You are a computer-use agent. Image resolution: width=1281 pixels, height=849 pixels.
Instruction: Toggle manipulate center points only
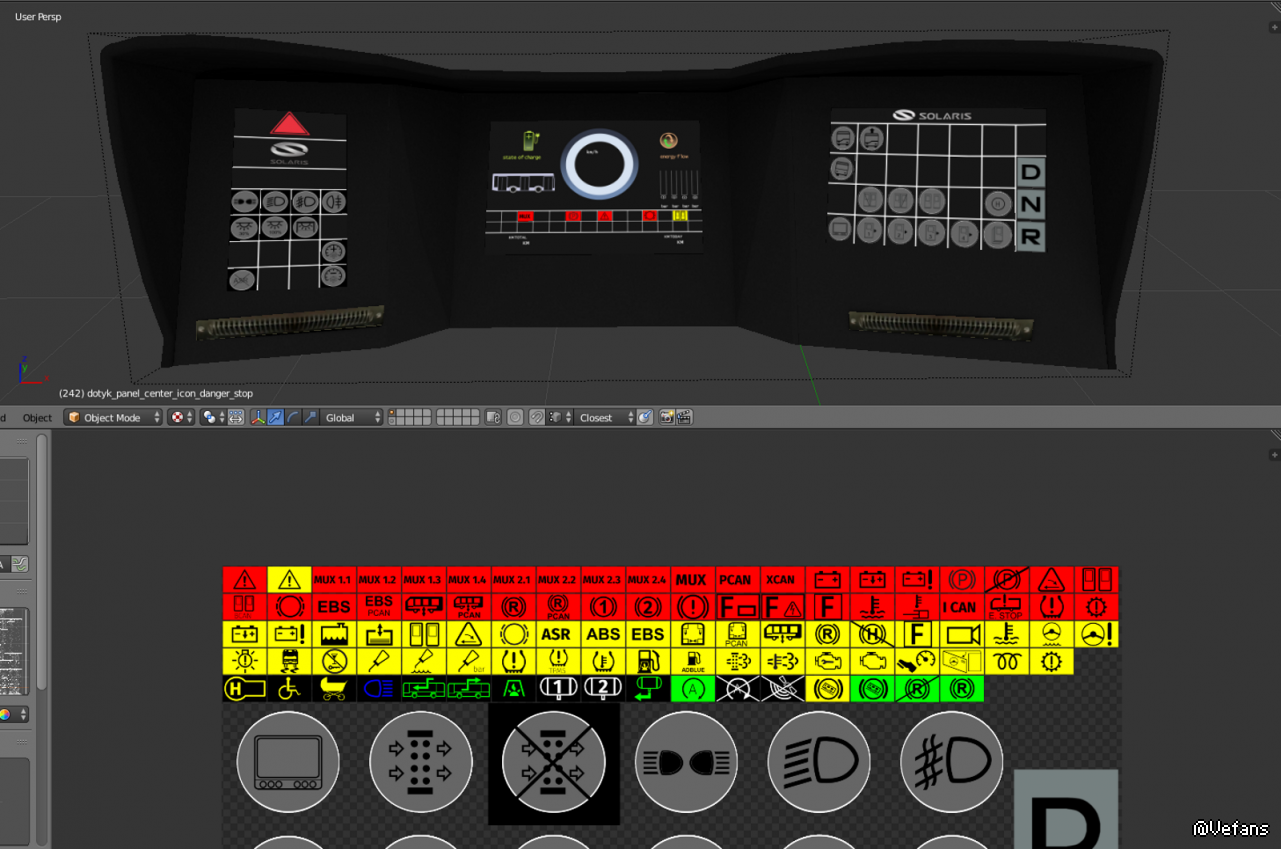(x=236, y=418)
